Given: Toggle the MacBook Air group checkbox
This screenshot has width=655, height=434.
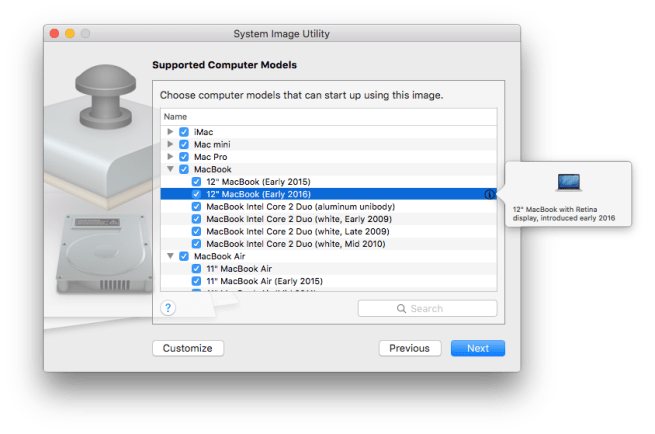Looking at the screenshot, I should [184, 256].
